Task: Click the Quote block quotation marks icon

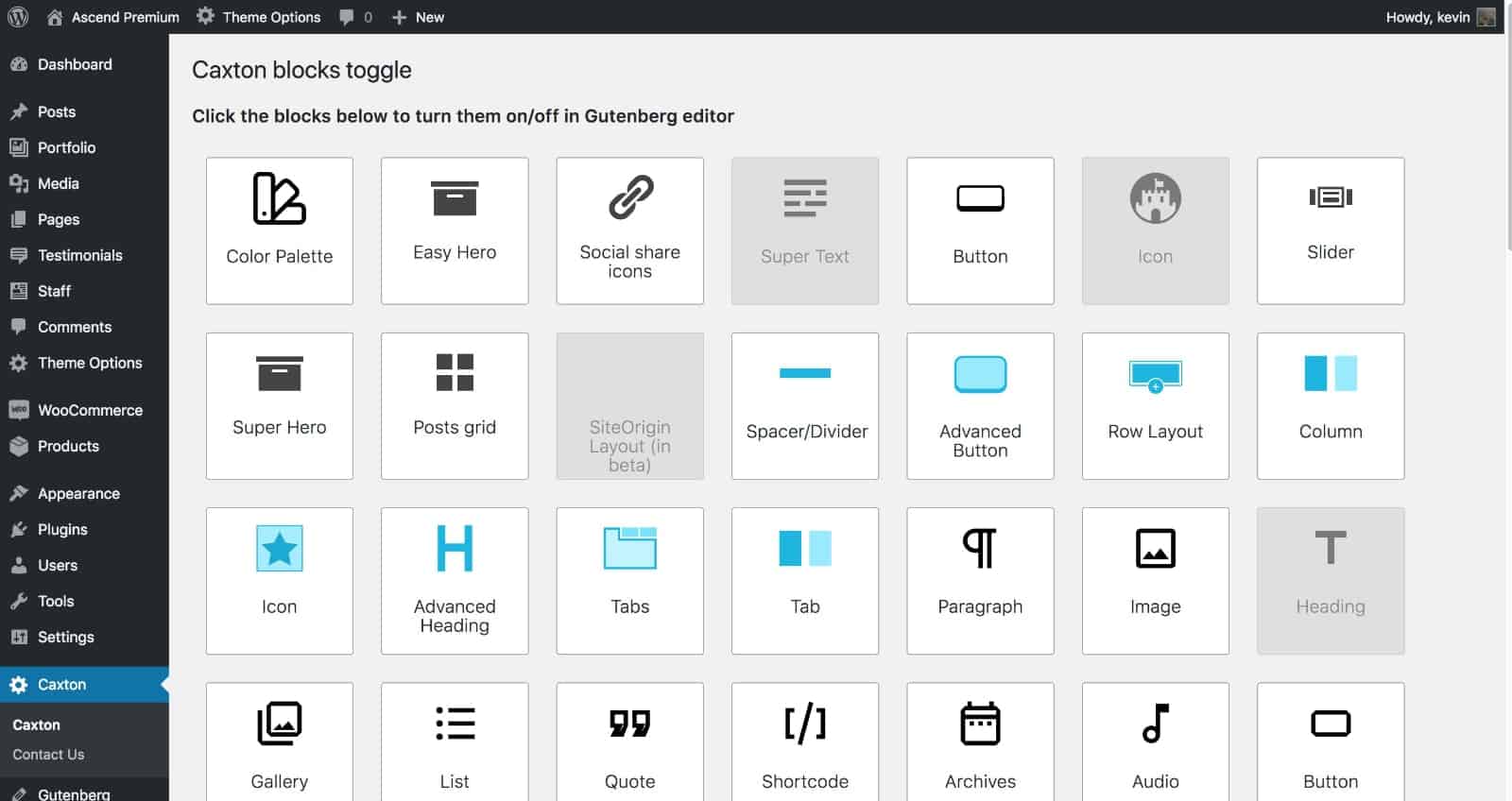Action: [x=630, y=724]
